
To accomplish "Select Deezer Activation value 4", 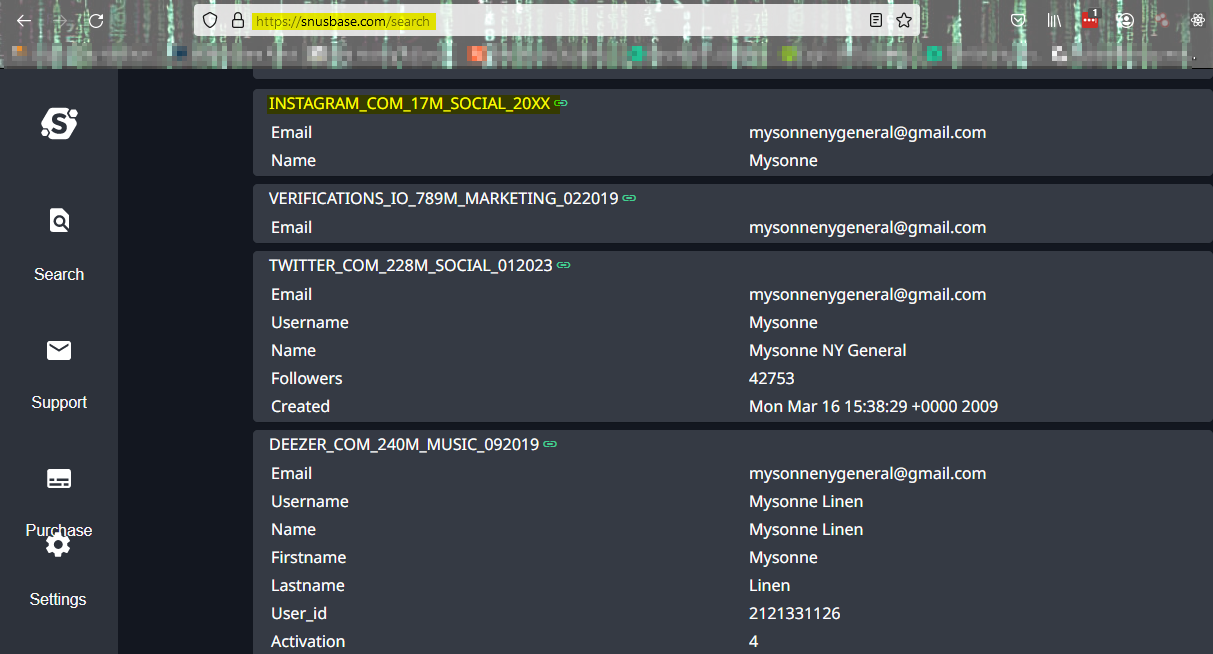I will 754,641.
